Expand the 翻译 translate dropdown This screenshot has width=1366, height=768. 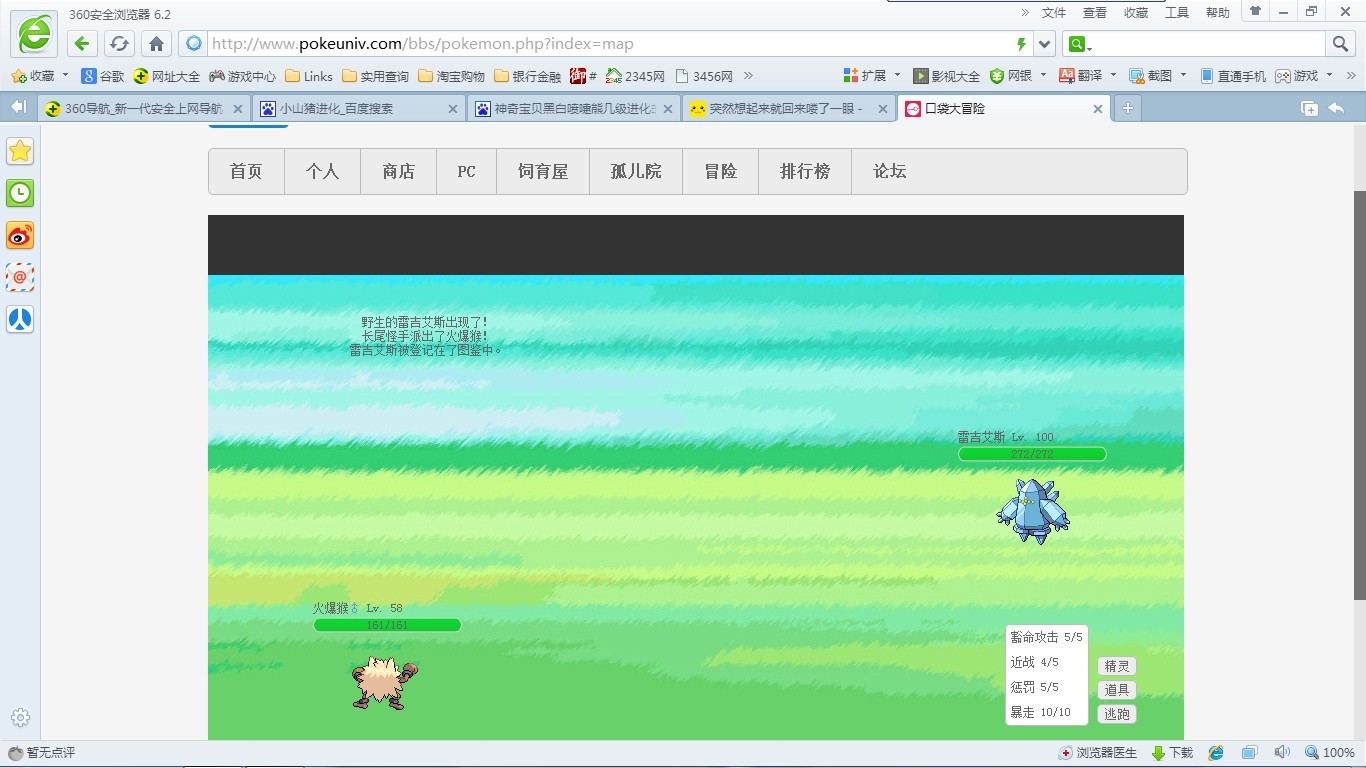click(1113, 75)
